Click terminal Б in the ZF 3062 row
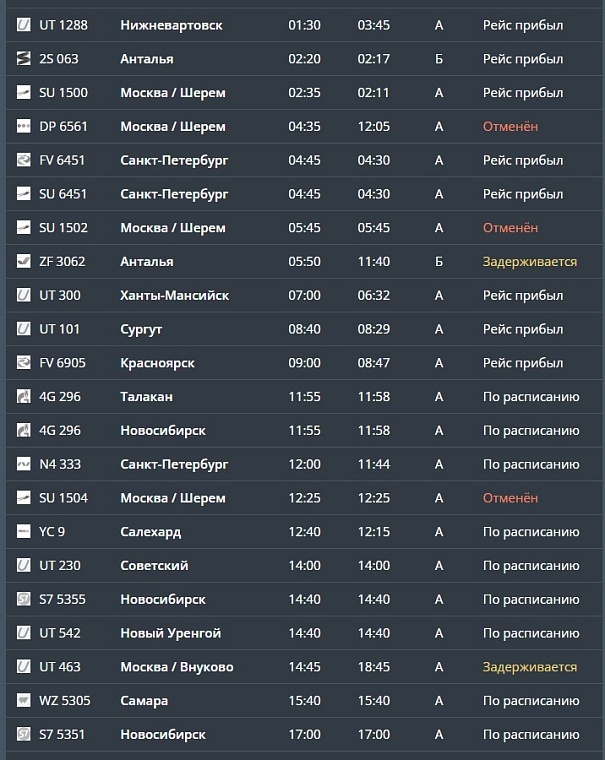Screen dimensions: 605x760 tap(439, 262)
